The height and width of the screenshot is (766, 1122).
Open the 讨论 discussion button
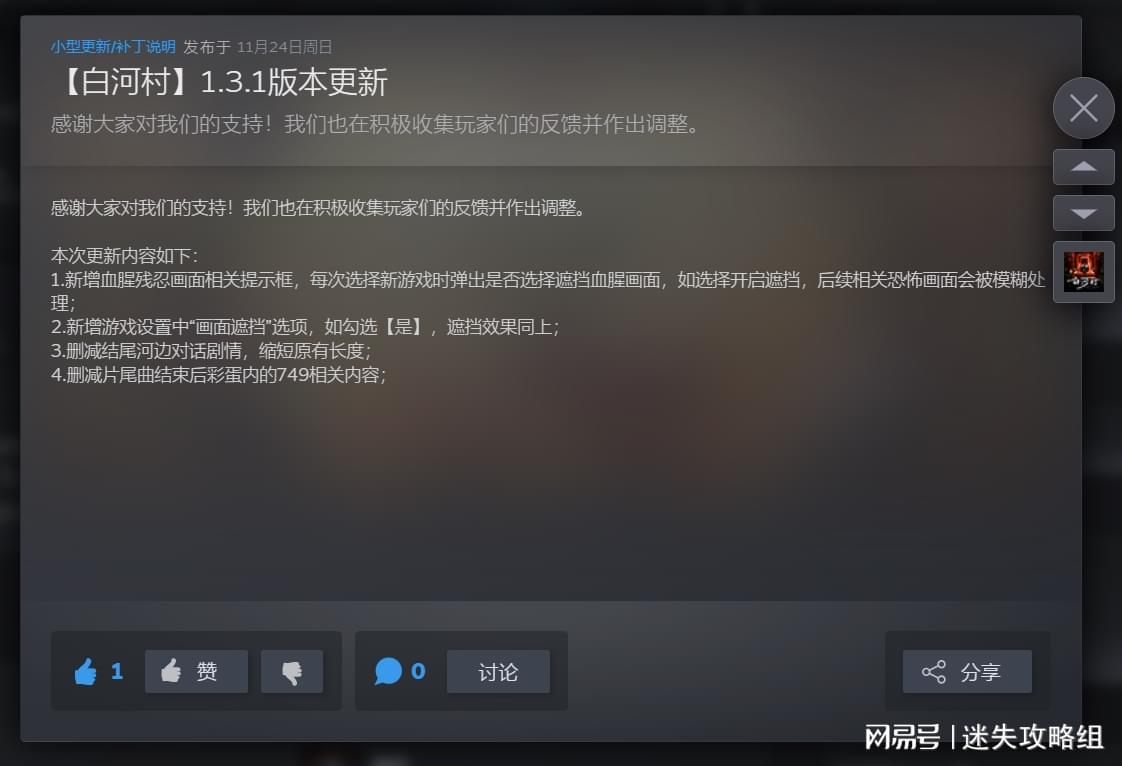(x=498, y=672)
